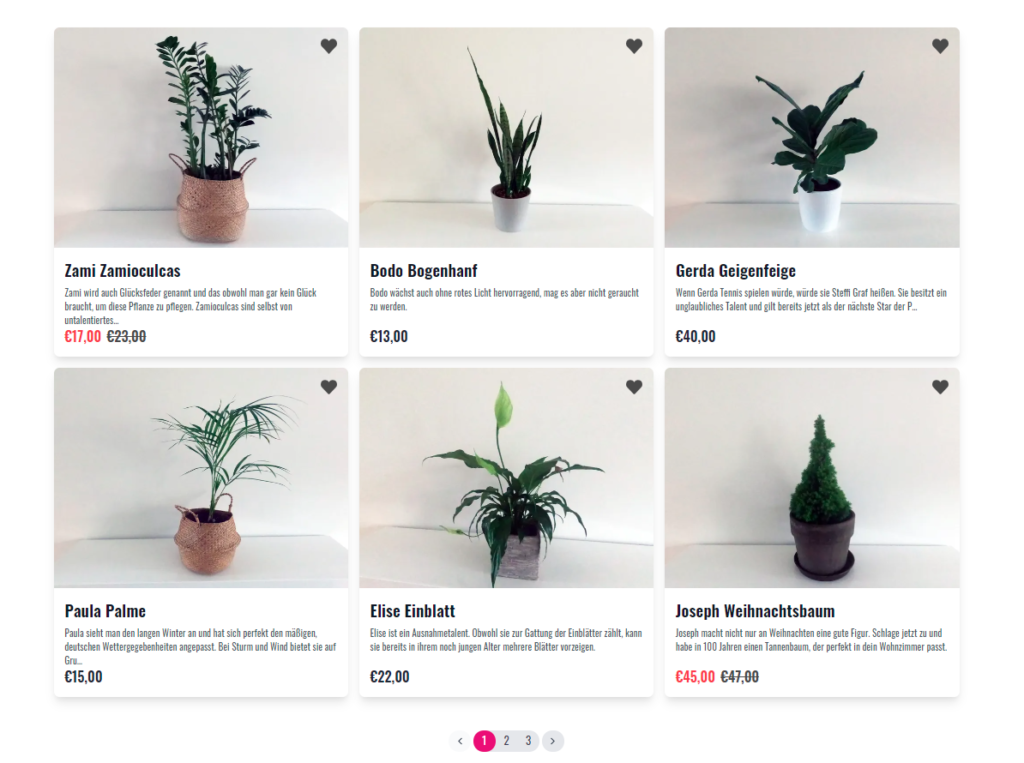Open Bodo Bogenhanf product title
Viewport: 1024px width, 763px height.
click(x=423, y=270)
